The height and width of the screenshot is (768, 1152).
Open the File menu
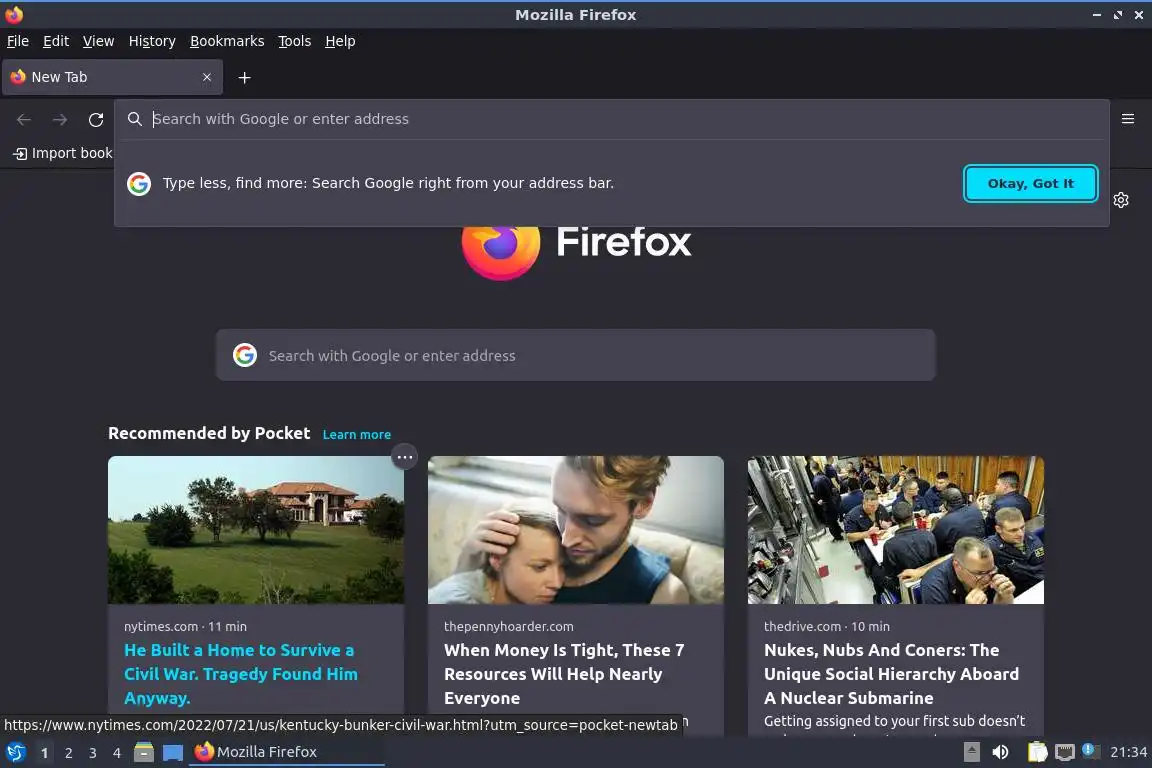pyautogui.click(x=18, y=41)
